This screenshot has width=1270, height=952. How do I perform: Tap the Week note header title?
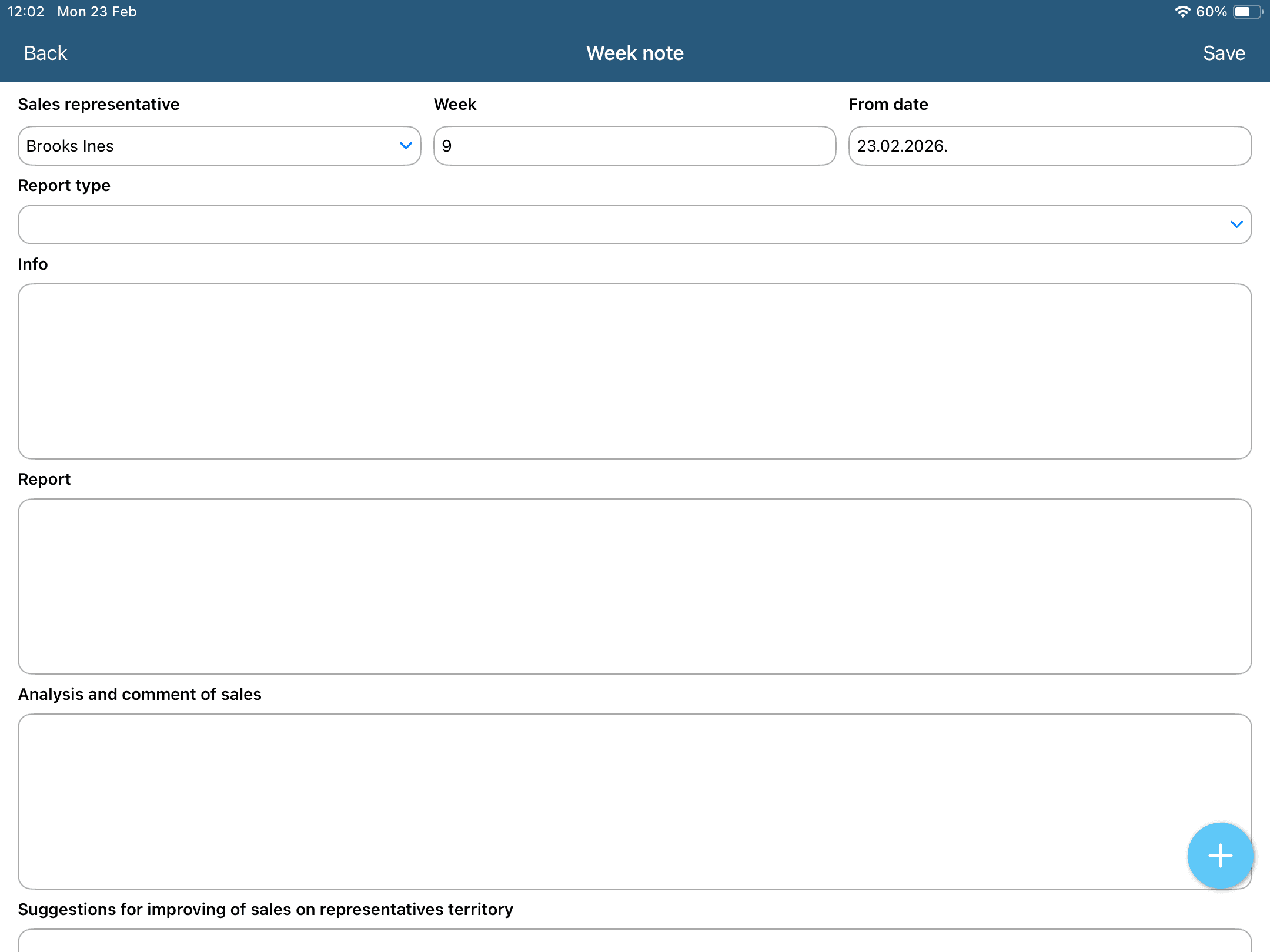point(634,53)
